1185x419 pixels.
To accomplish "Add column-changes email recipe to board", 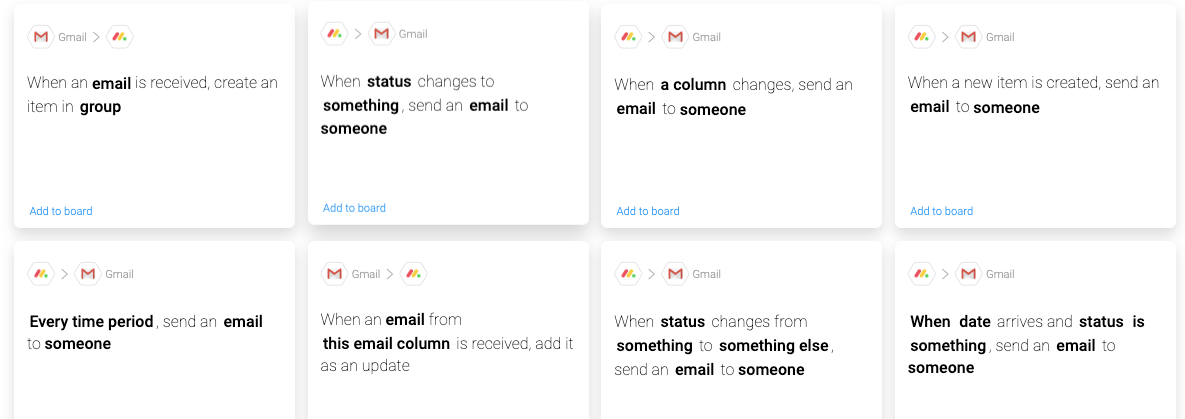I will click(x=648, y=211).
